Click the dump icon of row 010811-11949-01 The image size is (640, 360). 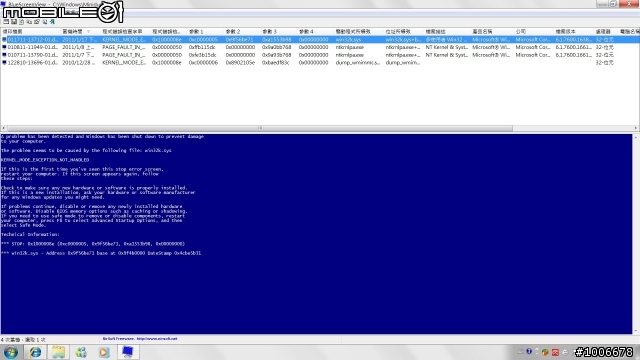(4, 47)
